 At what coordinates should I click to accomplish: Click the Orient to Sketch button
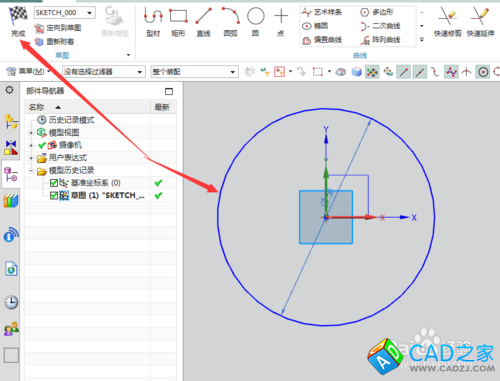tap(58, 28)
